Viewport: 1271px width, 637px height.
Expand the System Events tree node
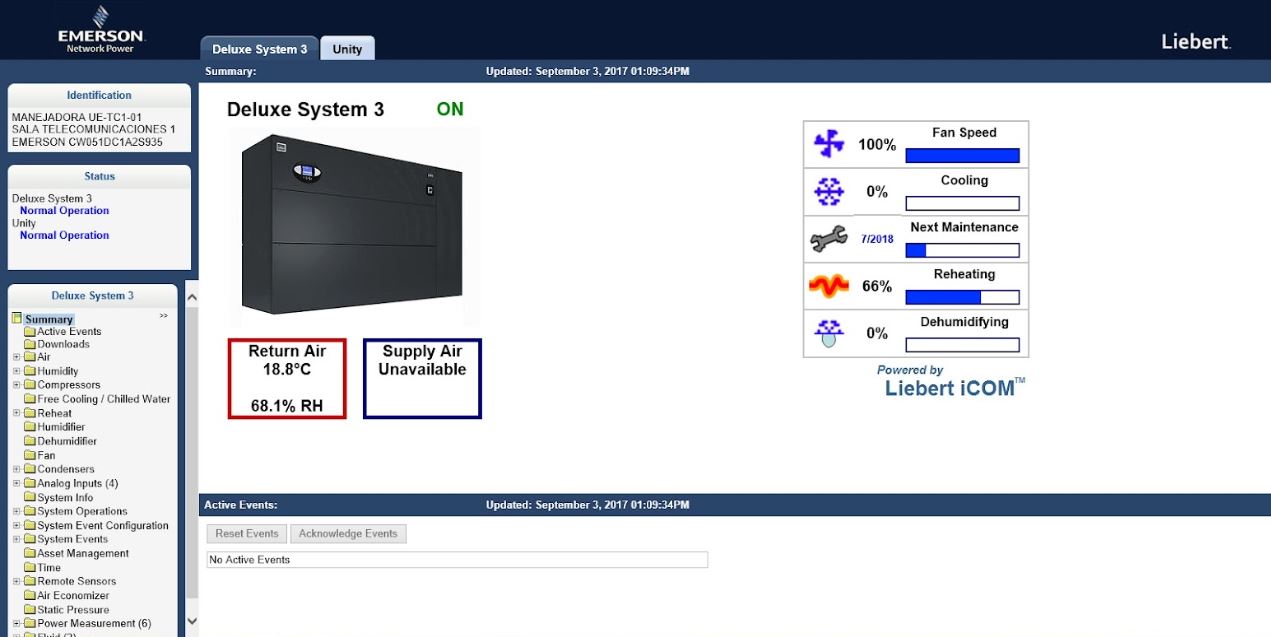click(17, 539)
